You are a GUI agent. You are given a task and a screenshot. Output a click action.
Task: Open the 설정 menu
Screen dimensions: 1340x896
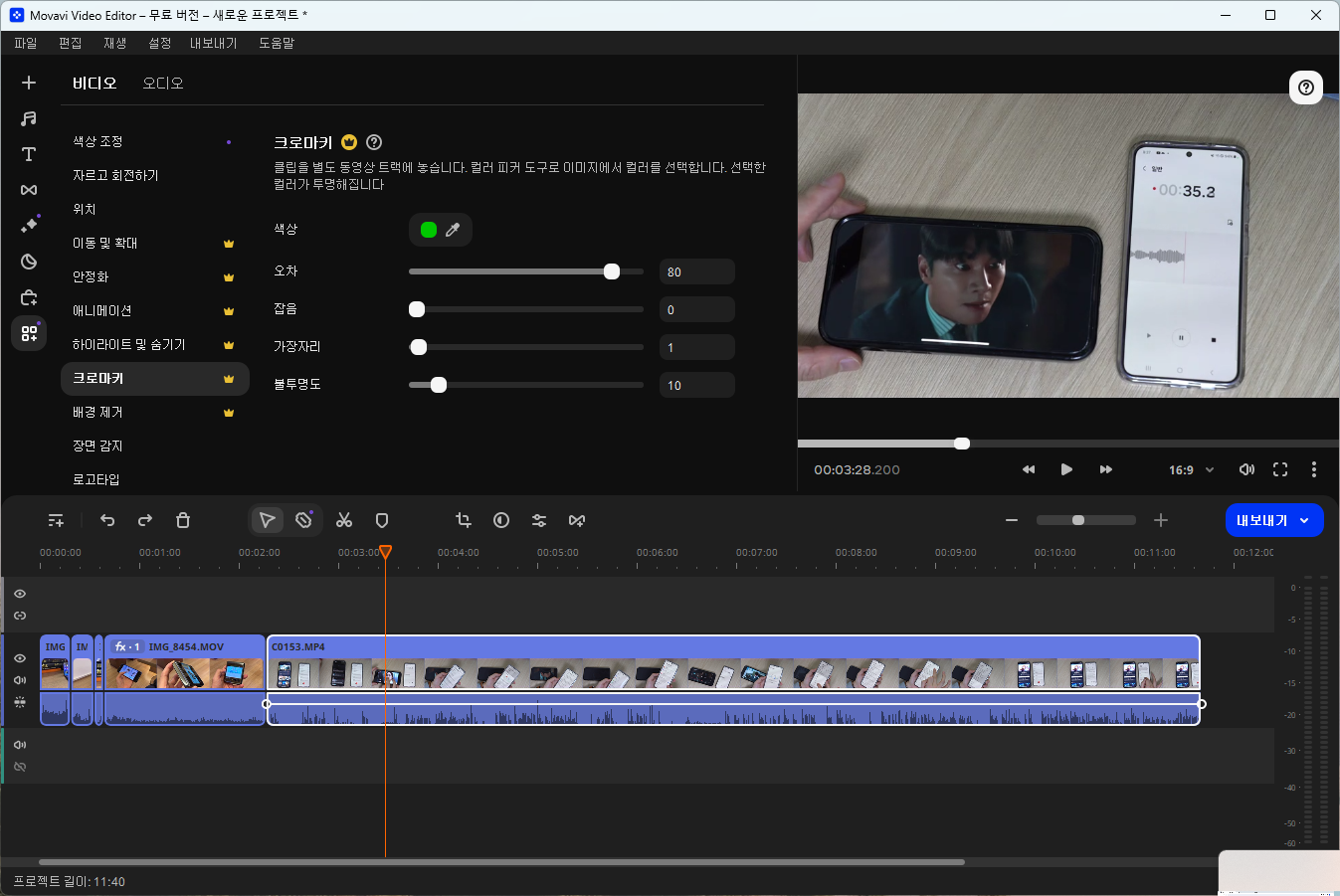[160, 43]
